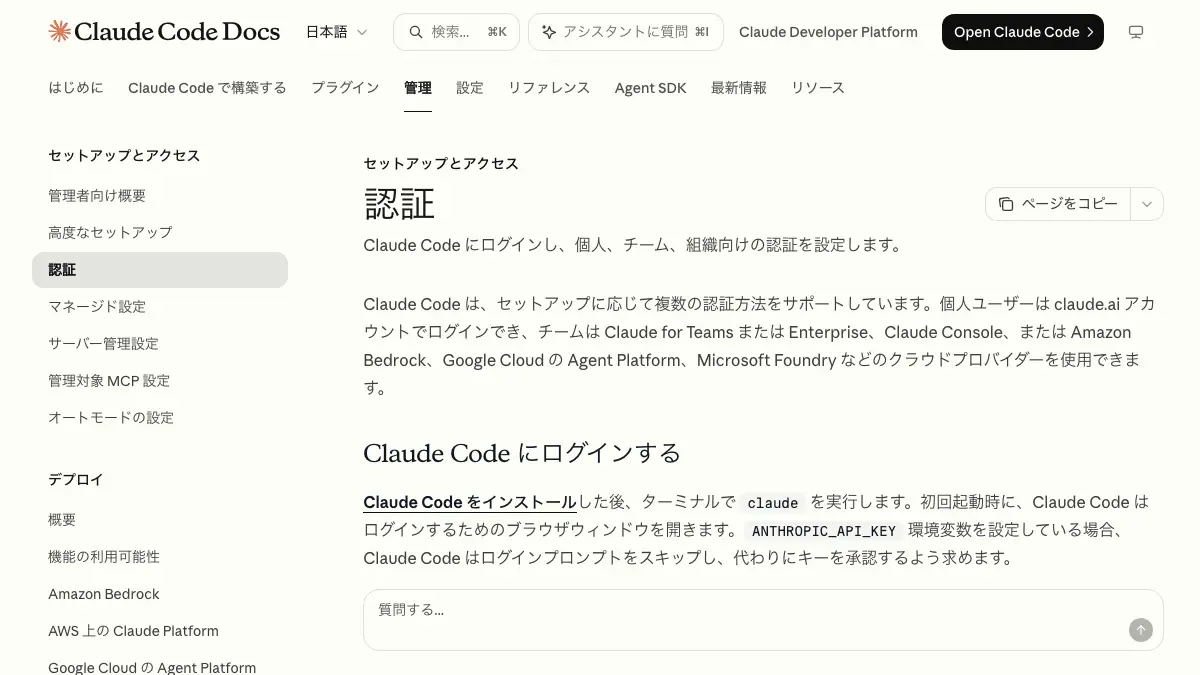
Task: Copy the page with ページをコピー
Action: (1058, 204)
